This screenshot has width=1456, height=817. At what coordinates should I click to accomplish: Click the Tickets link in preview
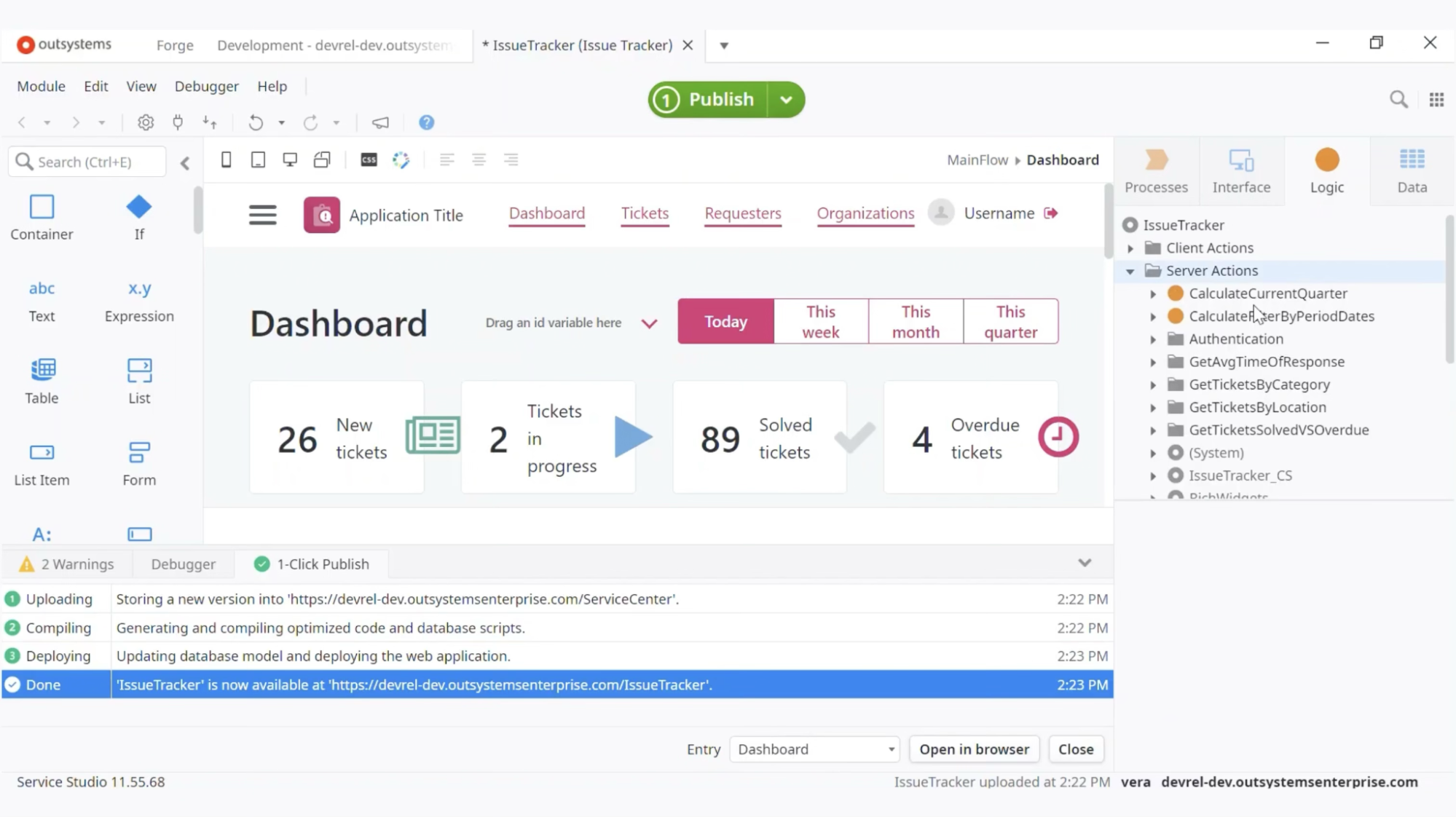tap(645, 213)
